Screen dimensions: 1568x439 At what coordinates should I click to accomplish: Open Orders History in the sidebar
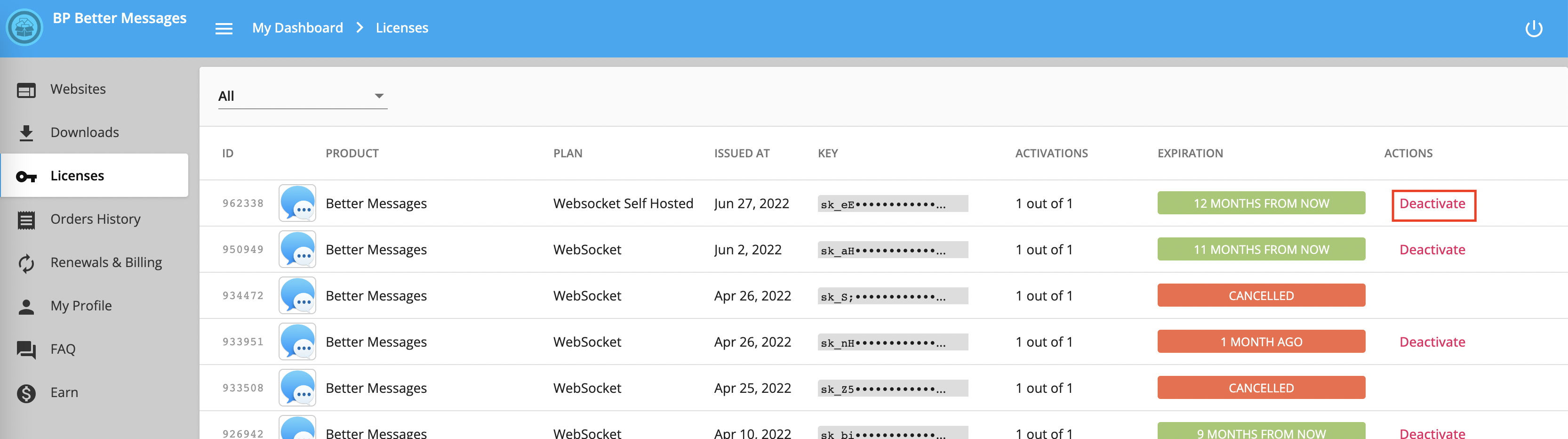[95, 219]
